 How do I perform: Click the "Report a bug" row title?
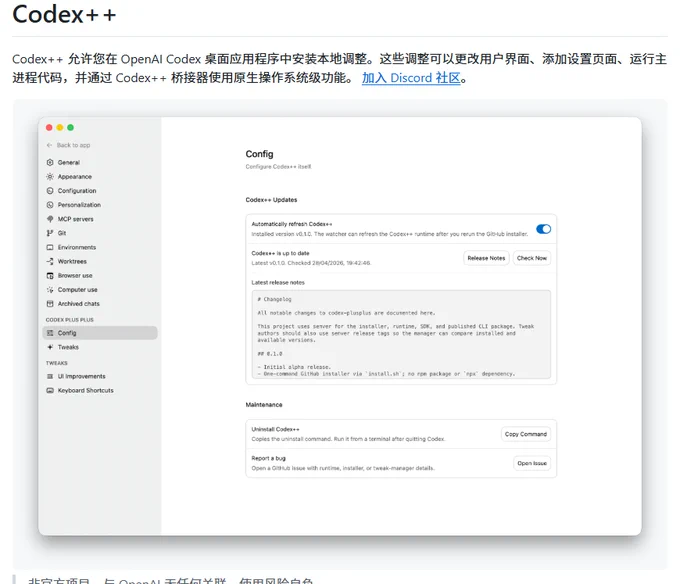click(x=268, y=458)
